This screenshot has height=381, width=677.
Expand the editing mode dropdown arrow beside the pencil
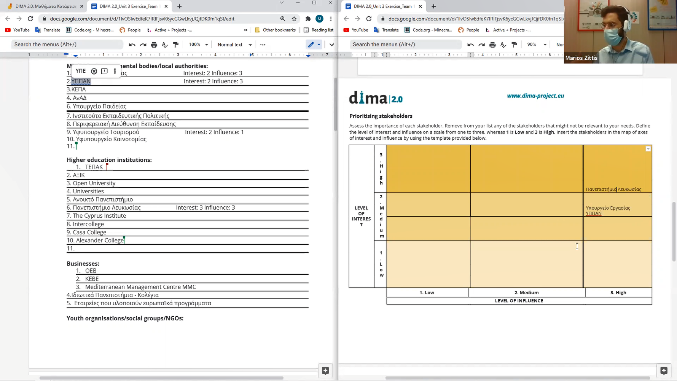[x=319, y=44]
